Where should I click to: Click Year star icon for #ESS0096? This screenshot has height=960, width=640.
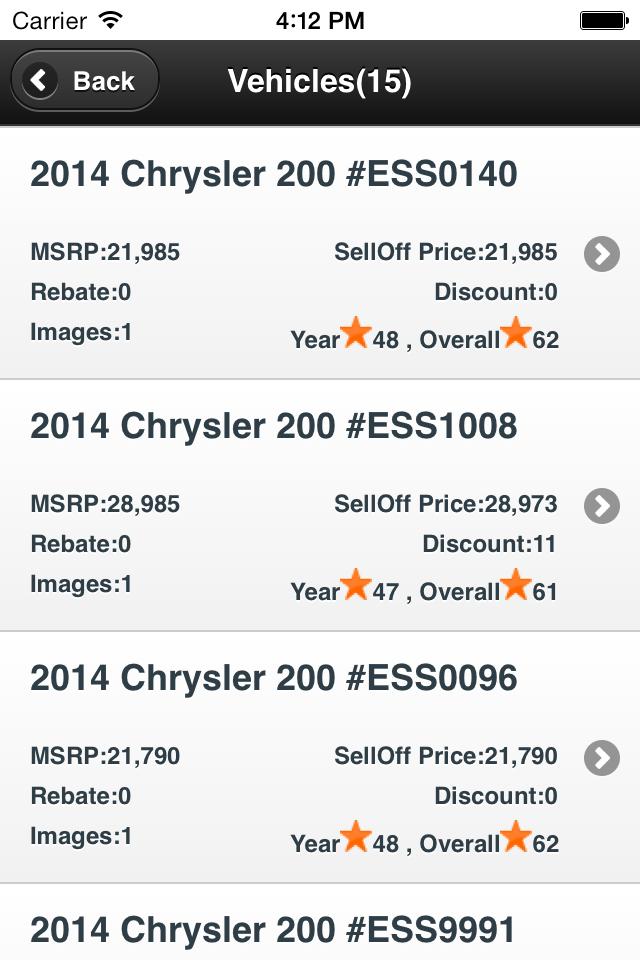[356, 837]
